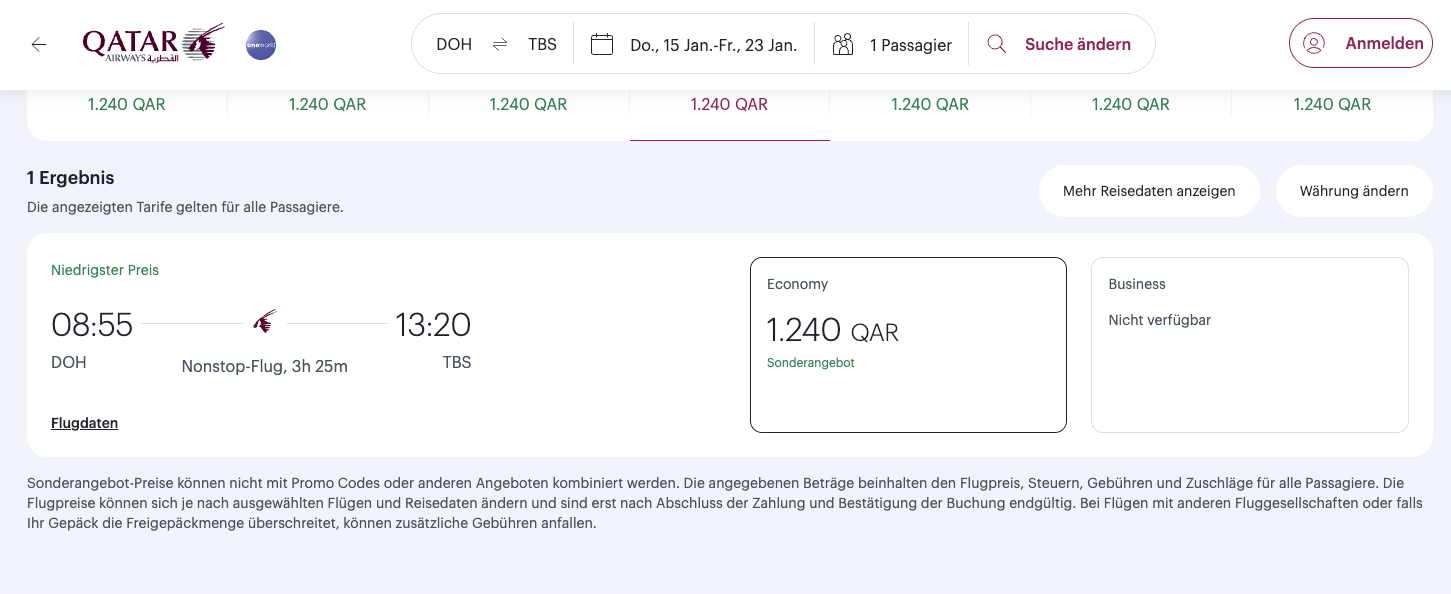Select the Business fare card

click(x=1249, y=345)
